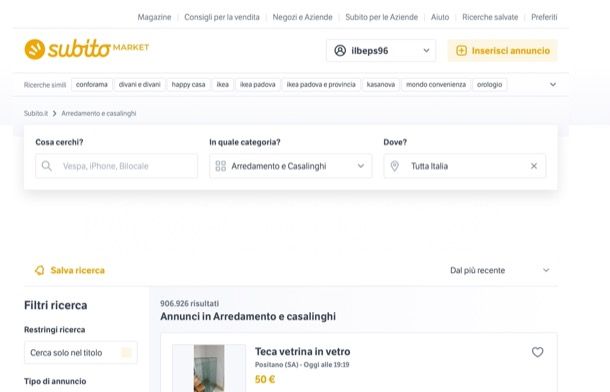This screenshot has width=610, height=392.
Task: Clear the Tutta Italia location with X
Action: (534, 166)
